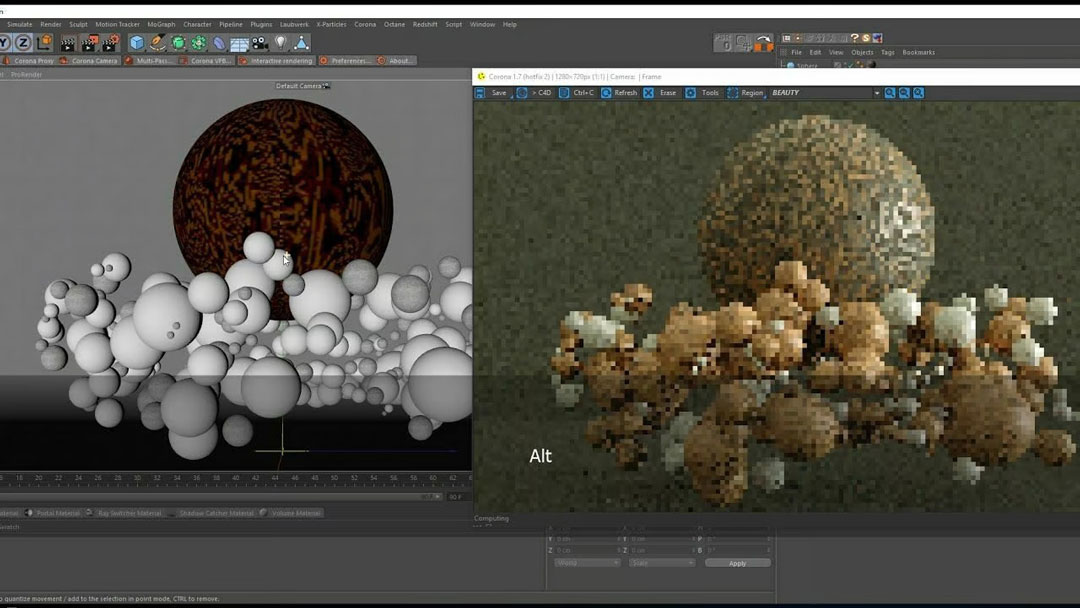Open Edit Render Settings clapperboard icon
Viewport: 1080px width, 608px height.
tap(111, 43)
